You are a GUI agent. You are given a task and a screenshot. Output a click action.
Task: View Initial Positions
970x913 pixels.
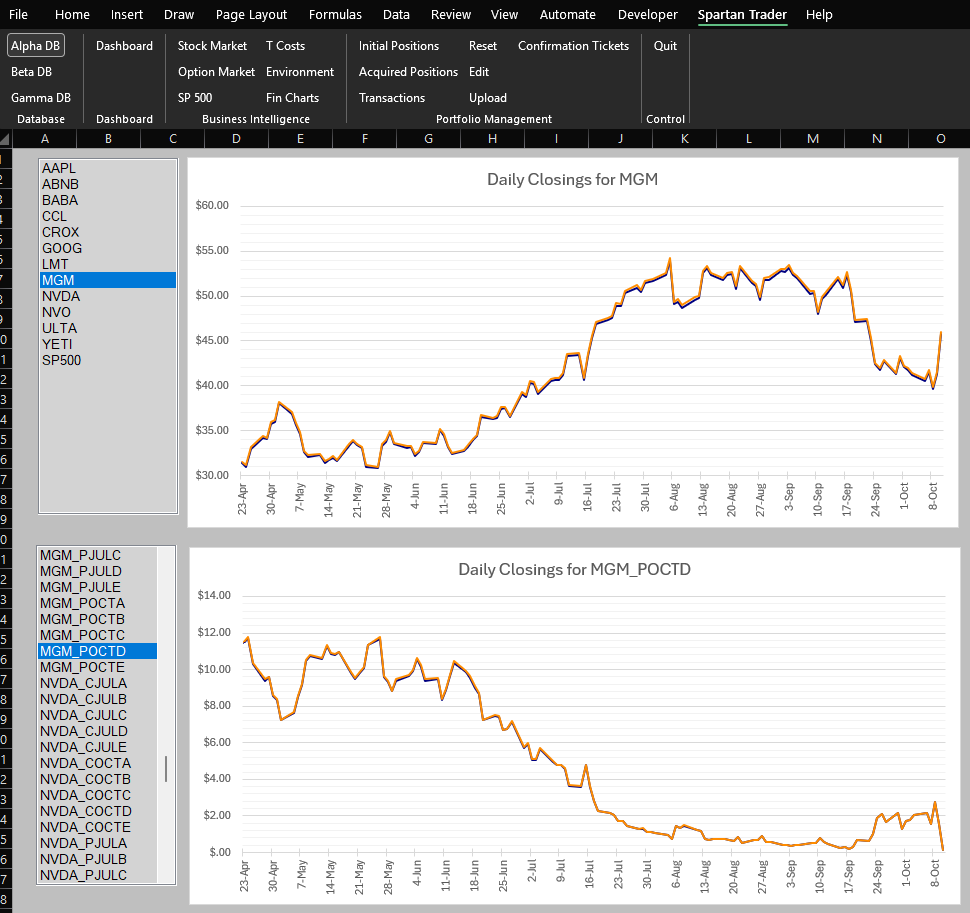click(x=398, y=45)
